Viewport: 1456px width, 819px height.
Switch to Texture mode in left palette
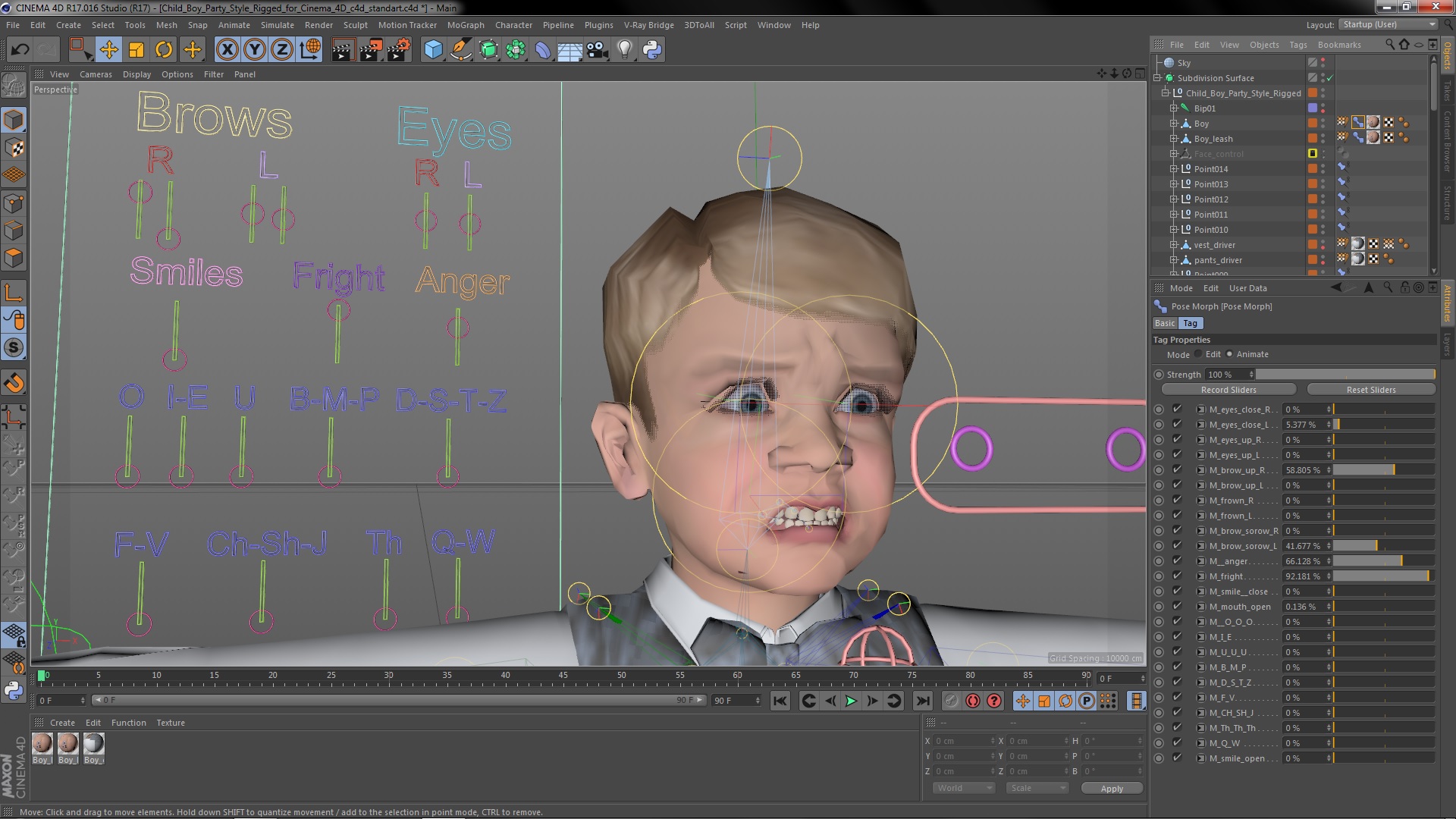tap(14, 148)
